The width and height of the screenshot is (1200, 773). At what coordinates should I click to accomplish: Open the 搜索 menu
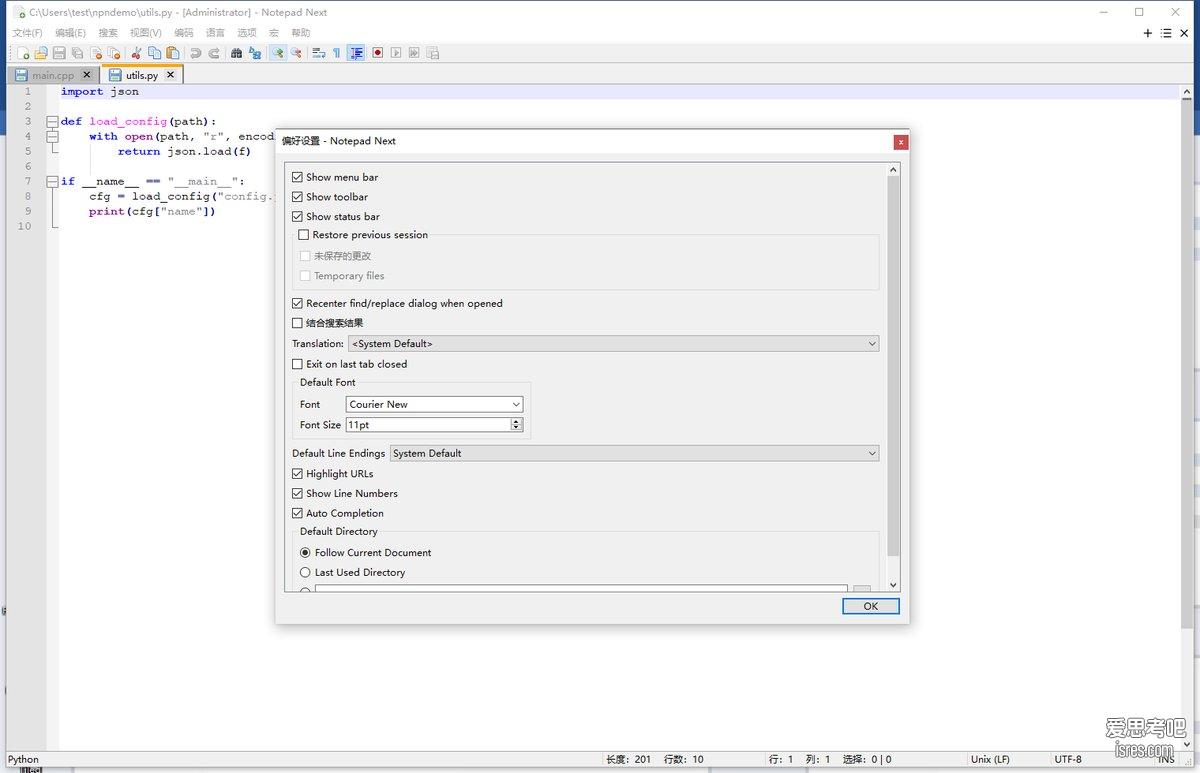pyautogui.click(x=108, y=33)
